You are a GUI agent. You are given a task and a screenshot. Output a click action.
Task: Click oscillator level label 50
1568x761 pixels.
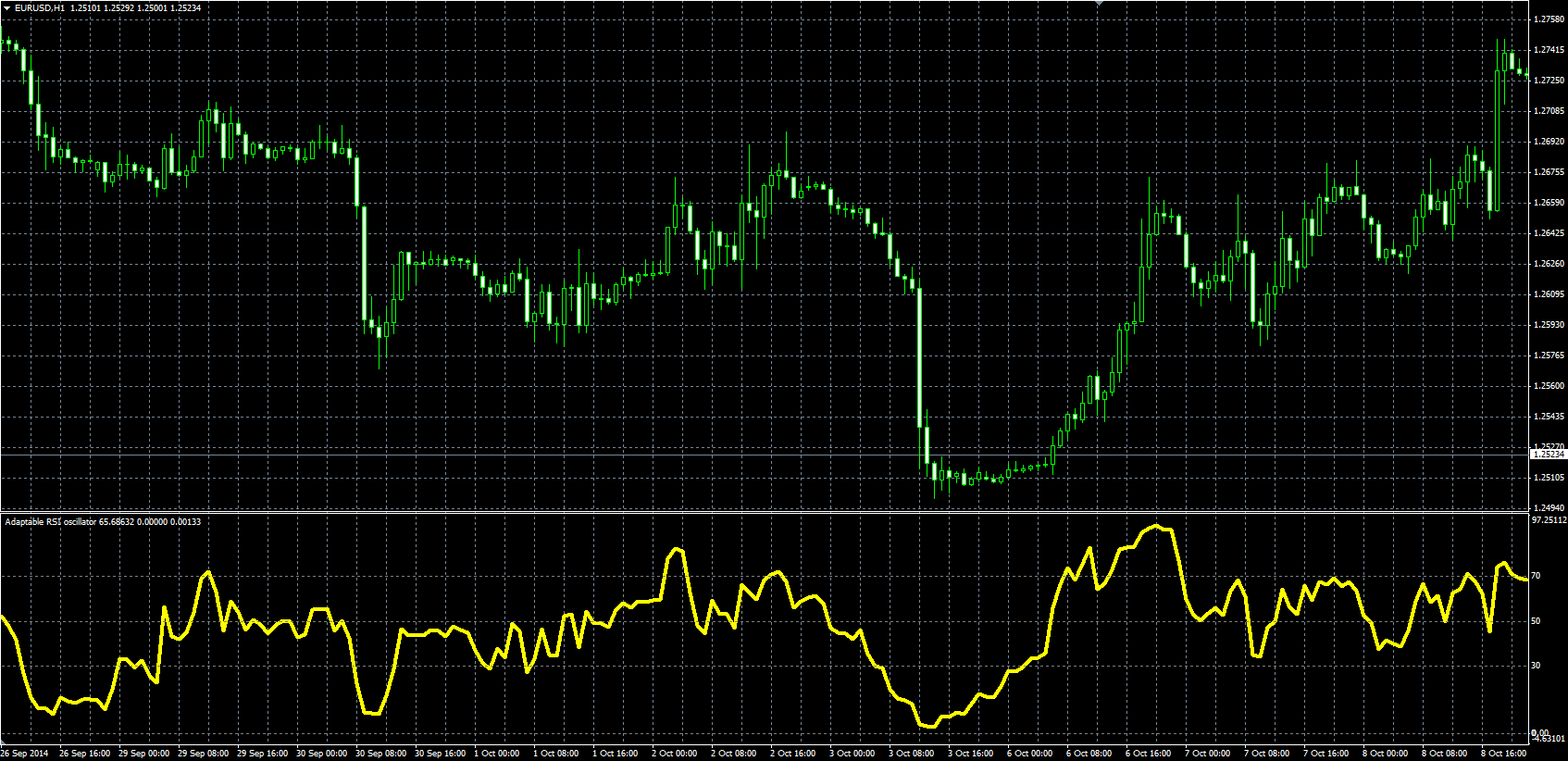point(1536,621)
